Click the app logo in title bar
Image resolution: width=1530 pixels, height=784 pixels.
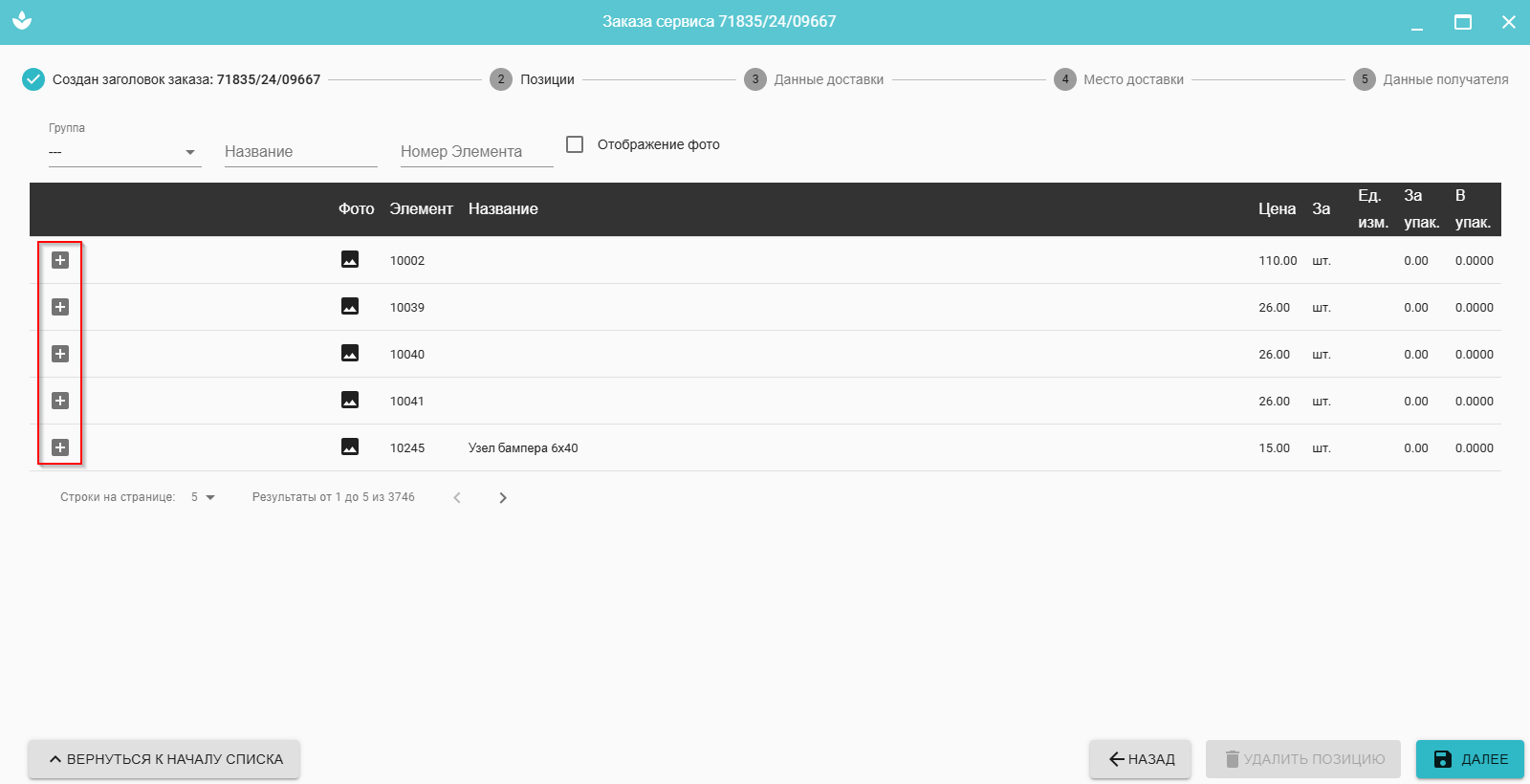click(x=22, y=21)
